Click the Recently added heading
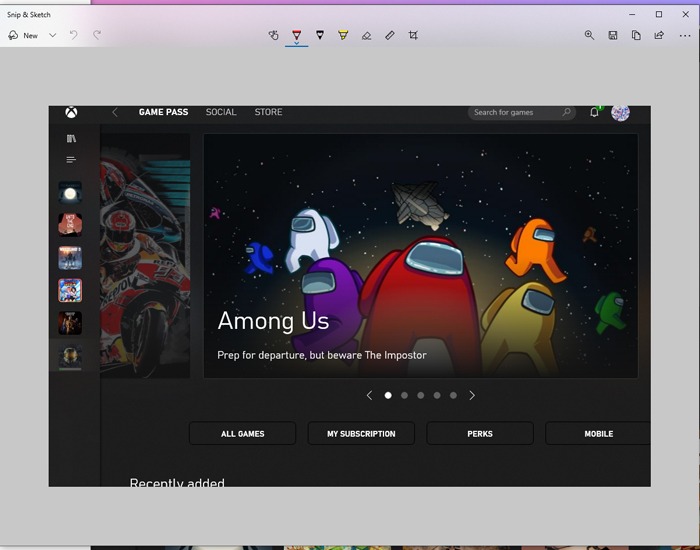Viewport: 700px width, 550px height. 177,483
